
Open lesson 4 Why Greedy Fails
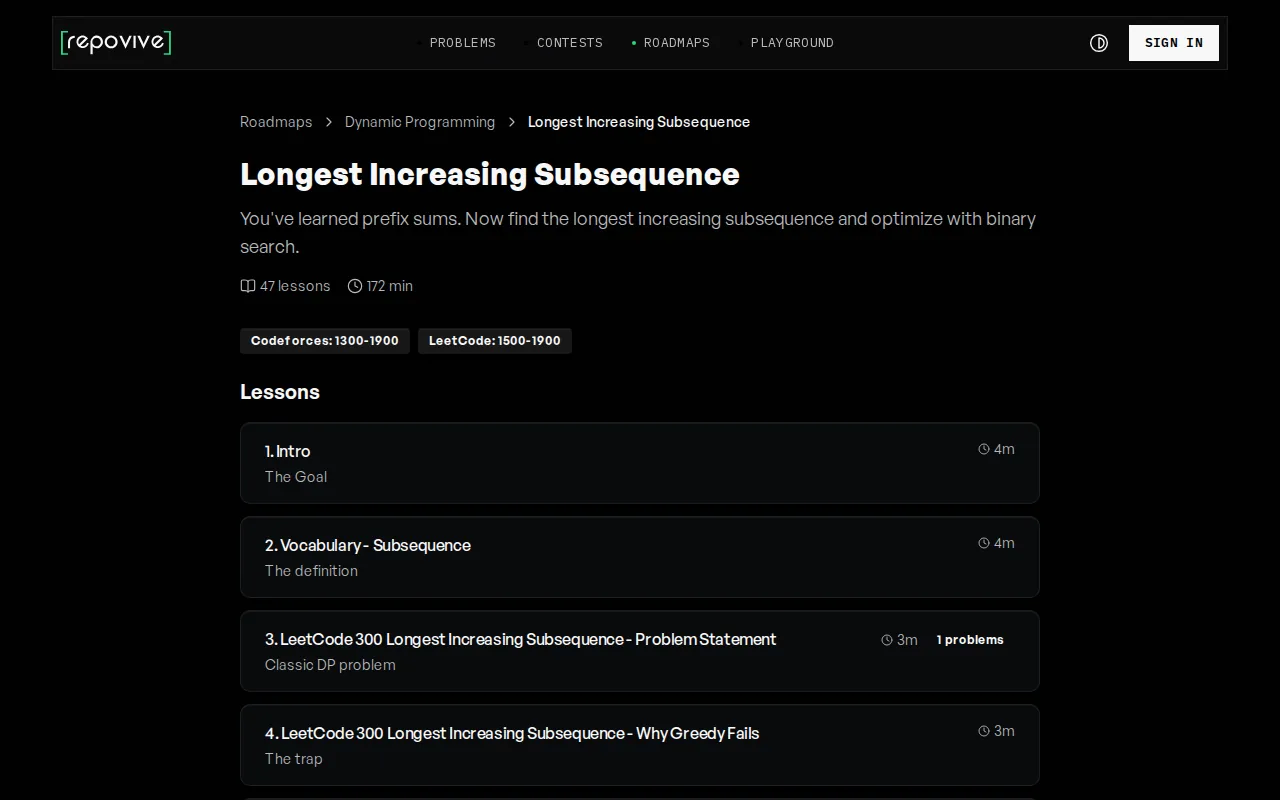point(640,745)
